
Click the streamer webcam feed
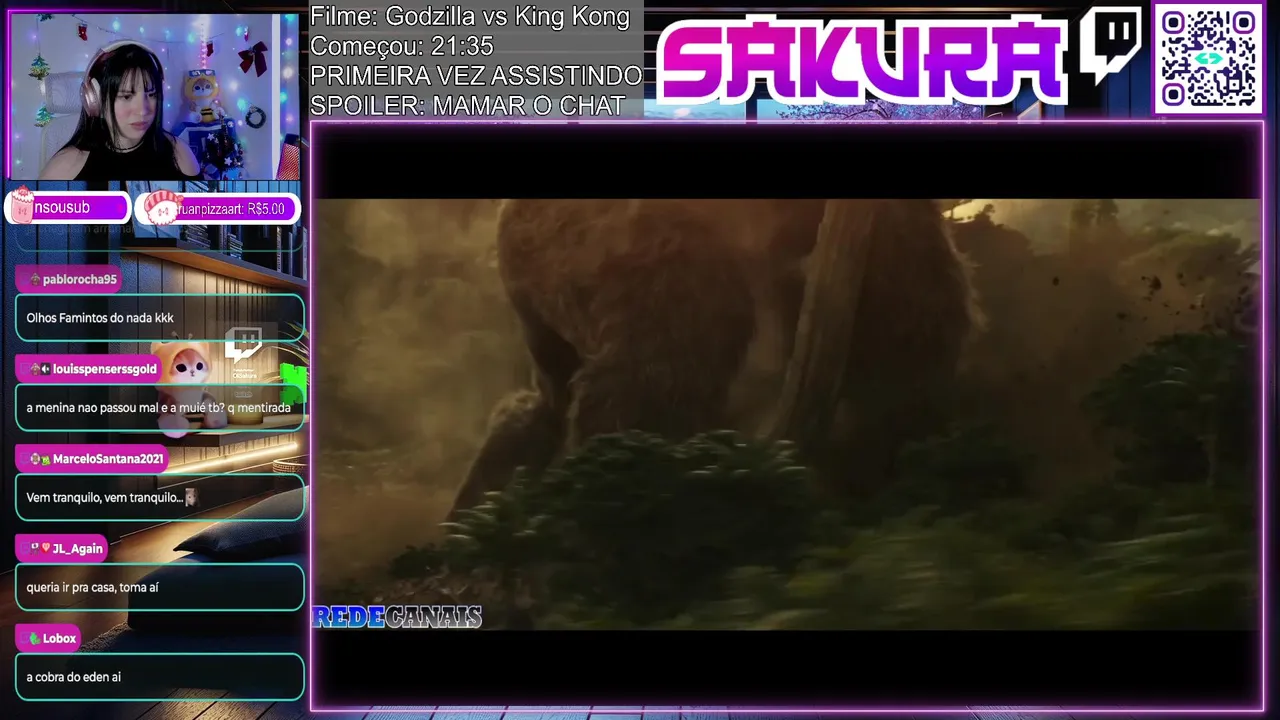pyautogui.click(x=154, y=97)
